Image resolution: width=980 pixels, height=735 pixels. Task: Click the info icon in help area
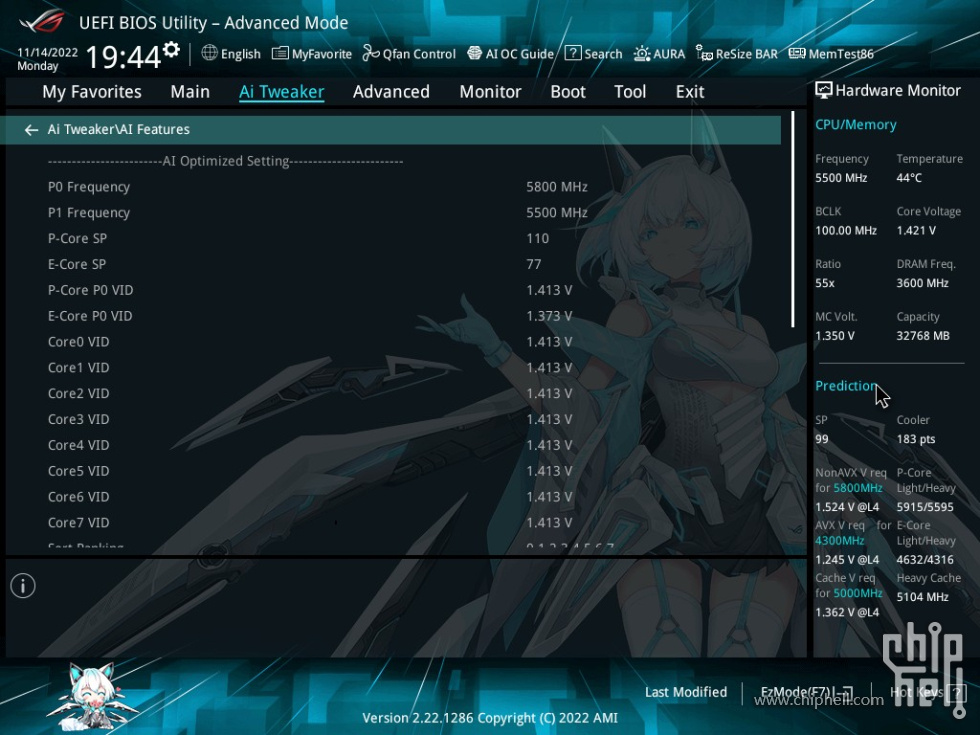tap(23, 586)
